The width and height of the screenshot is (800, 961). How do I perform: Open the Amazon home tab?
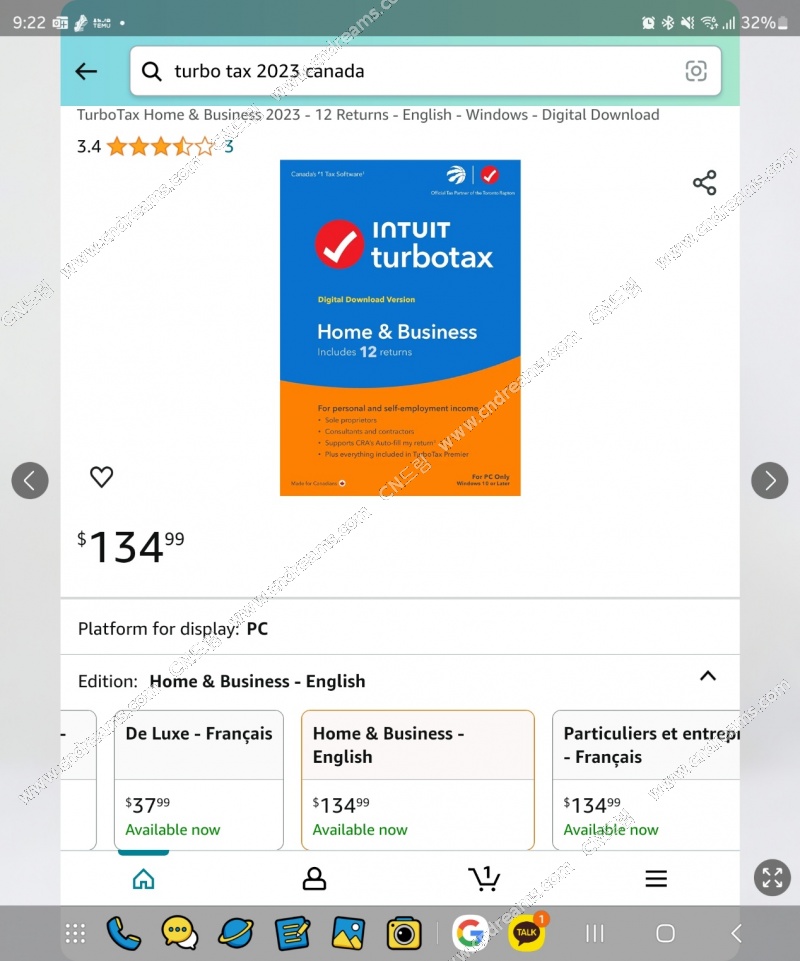143,879
